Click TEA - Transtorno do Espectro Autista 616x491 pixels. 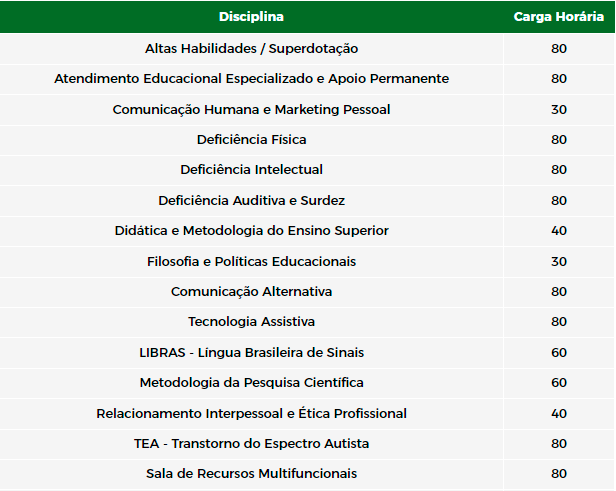[x=251, y=443]
